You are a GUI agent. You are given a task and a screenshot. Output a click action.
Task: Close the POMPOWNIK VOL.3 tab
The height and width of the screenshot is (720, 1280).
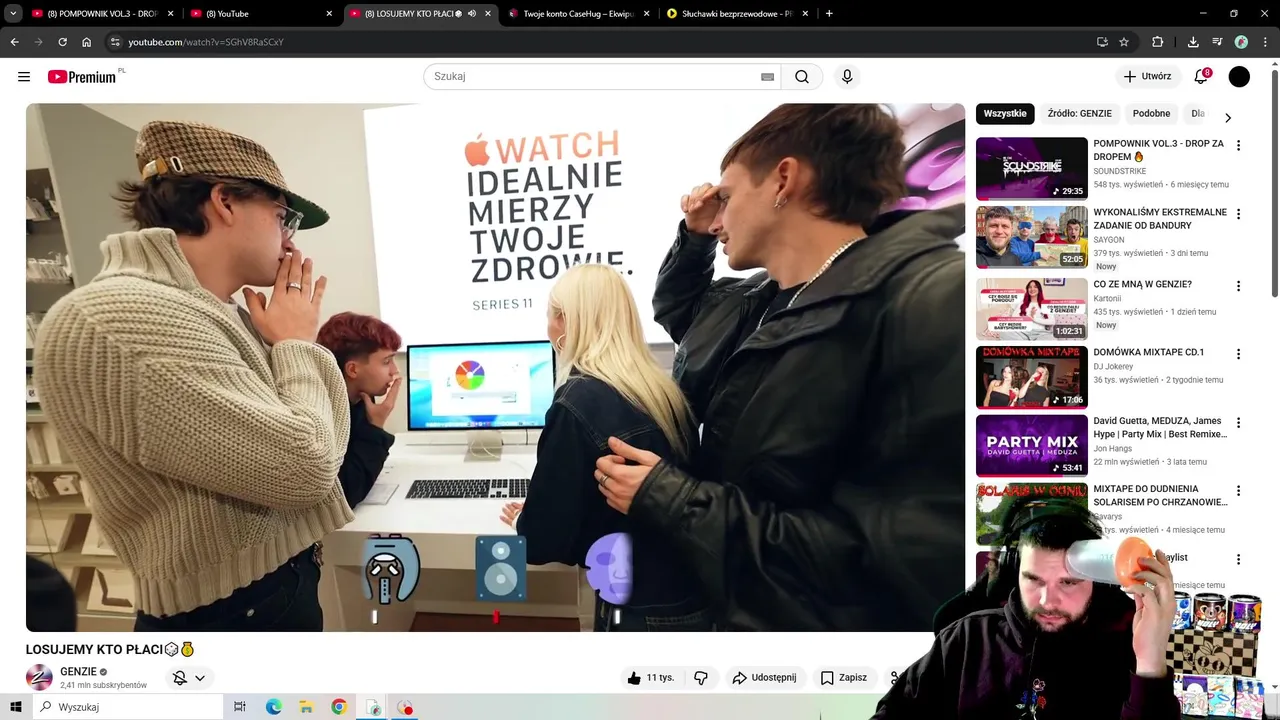[171, 13]
